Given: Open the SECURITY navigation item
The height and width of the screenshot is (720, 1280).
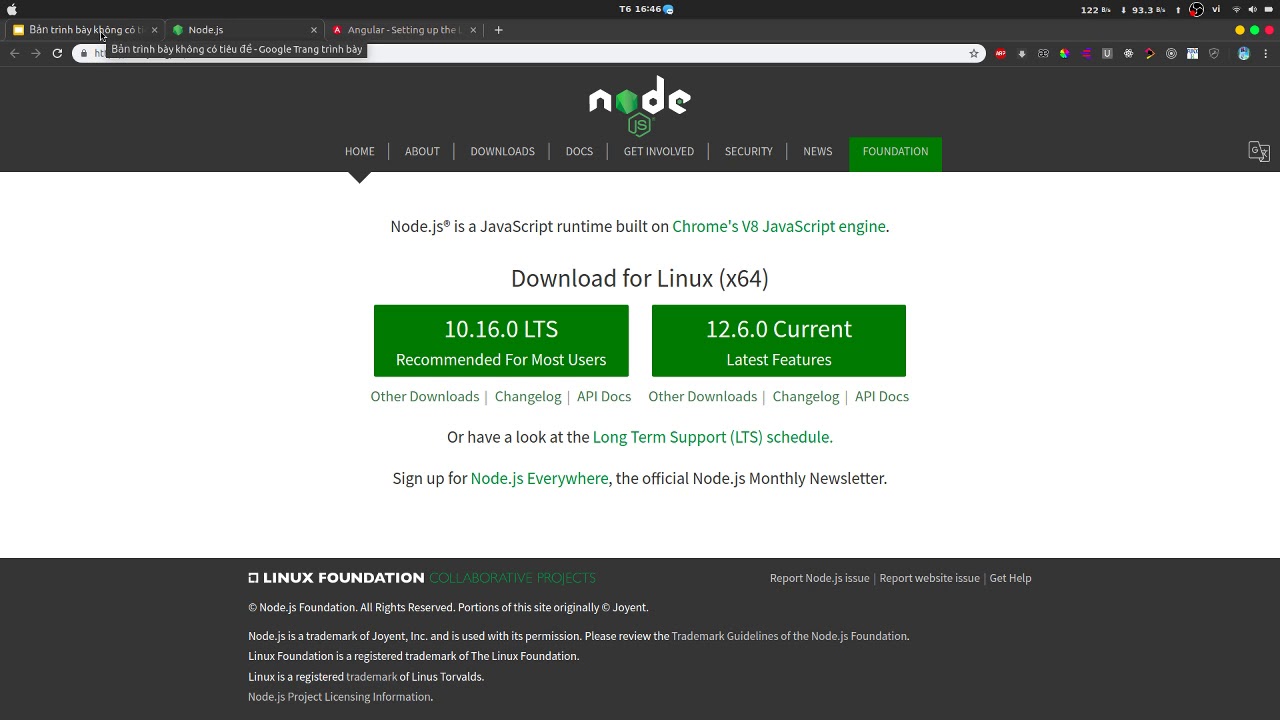Looking at the screenshot, I should pyautogui.click(x=749, y=151).
